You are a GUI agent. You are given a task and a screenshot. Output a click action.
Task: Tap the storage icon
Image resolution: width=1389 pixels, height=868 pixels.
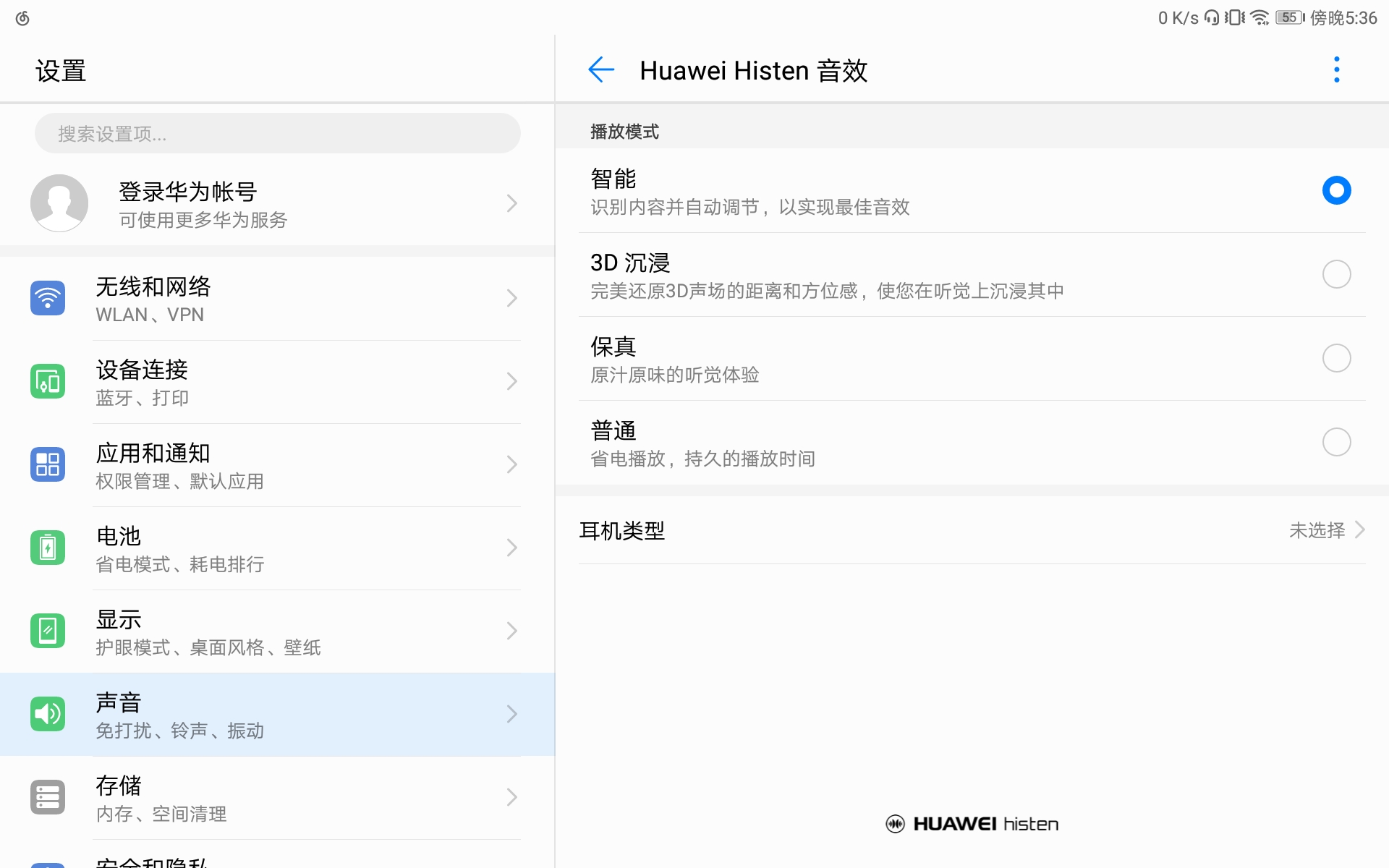(48, 797)
